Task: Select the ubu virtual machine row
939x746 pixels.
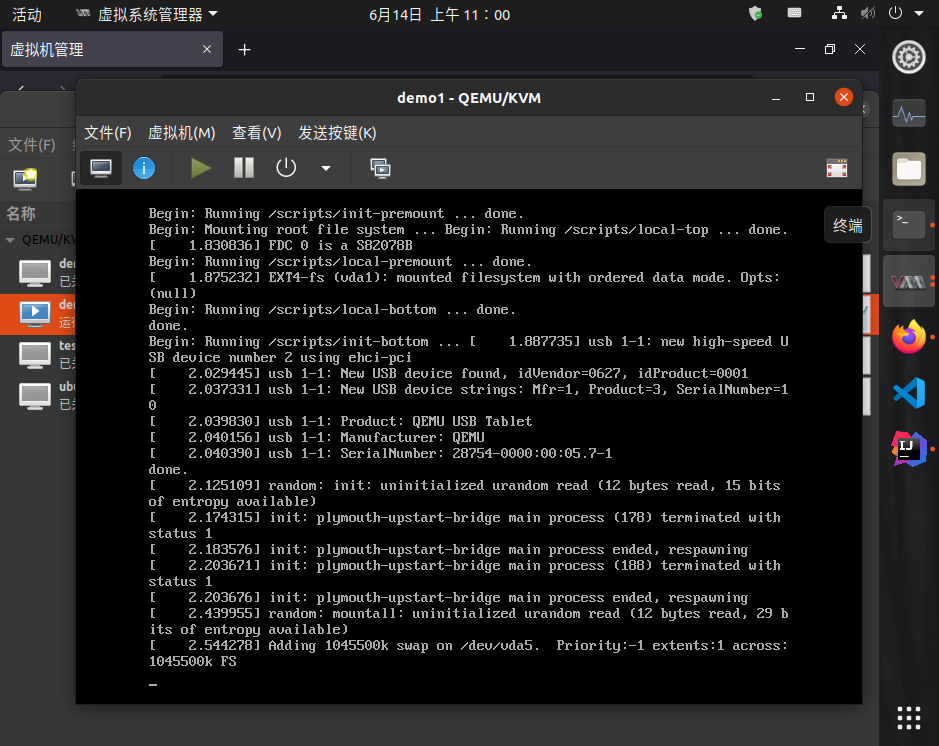Action: (x=38, y=396)
